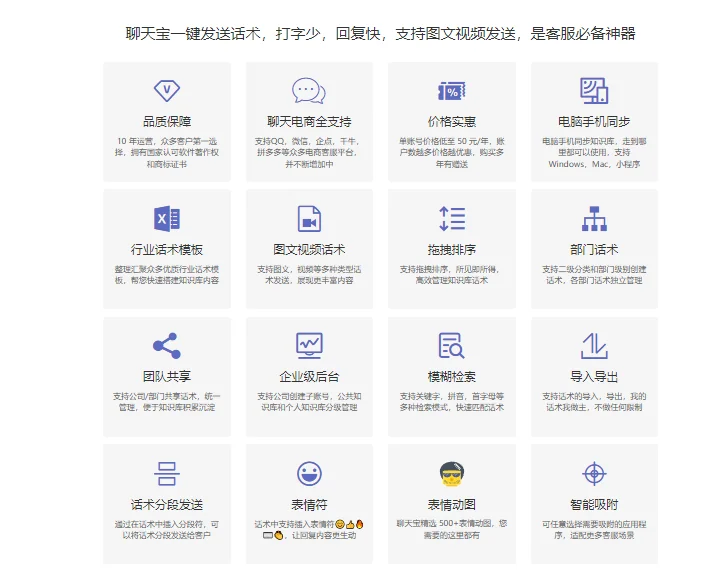Viewport: 724px width, 580px height.
Task: Click the 表情符 card title
Action: [x=309, y=505]
